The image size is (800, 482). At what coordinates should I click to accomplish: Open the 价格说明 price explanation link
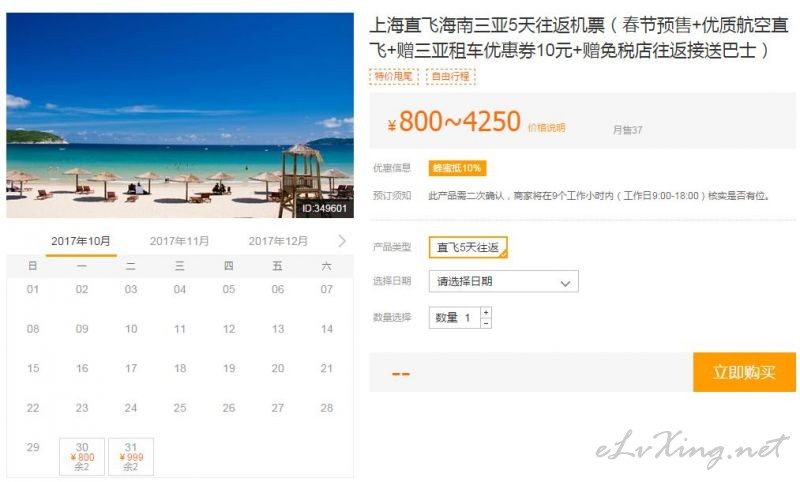tap(546, 128)
